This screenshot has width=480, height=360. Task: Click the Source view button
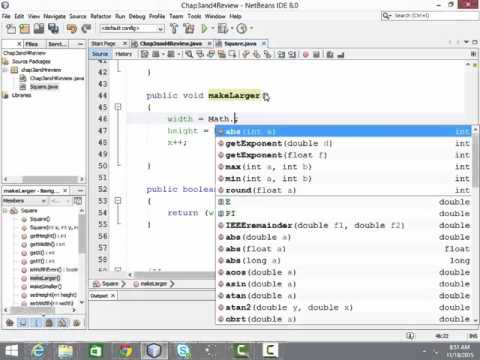pos(100,54)
